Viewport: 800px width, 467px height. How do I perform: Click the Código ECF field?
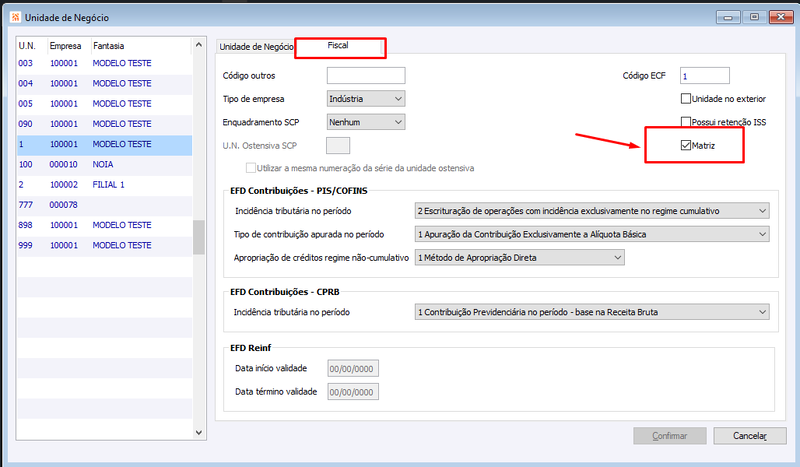point(705,76)
